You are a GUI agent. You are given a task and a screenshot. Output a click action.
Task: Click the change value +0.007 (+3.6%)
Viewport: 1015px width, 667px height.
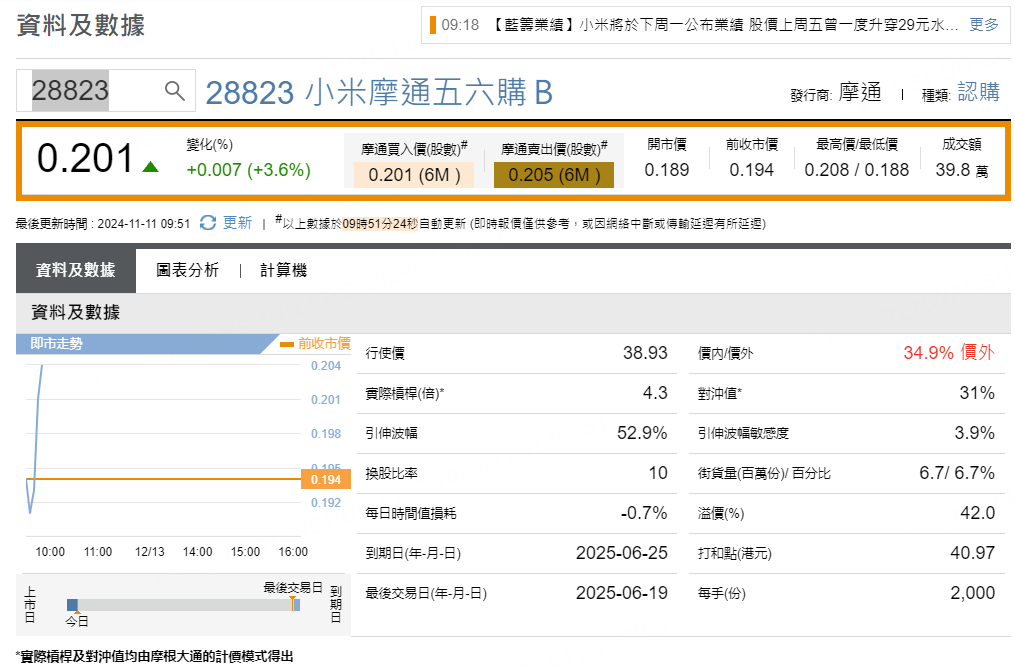(249, 170)
